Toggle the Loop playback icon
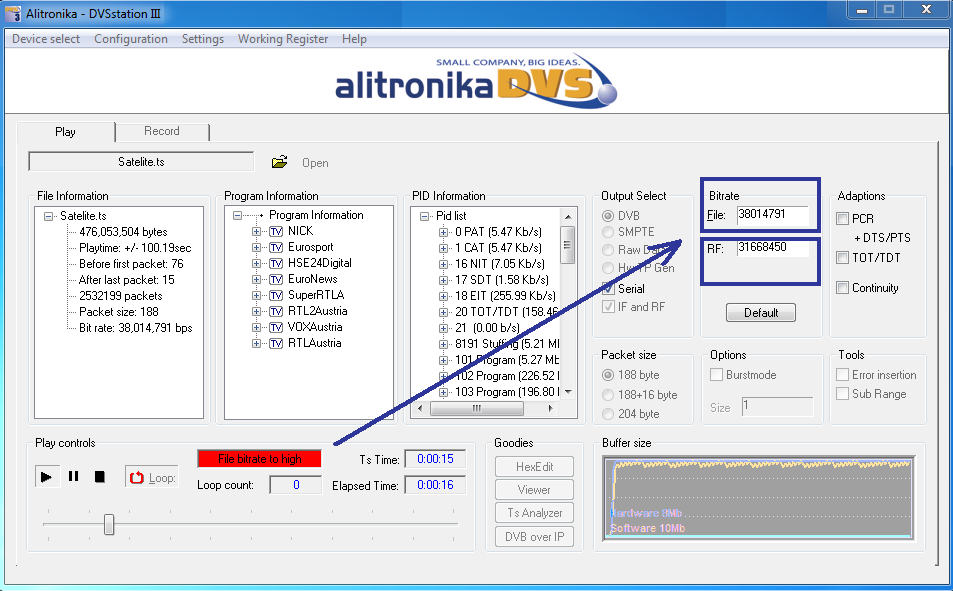Viewport: 953px width, 591px height. [138, 478]
